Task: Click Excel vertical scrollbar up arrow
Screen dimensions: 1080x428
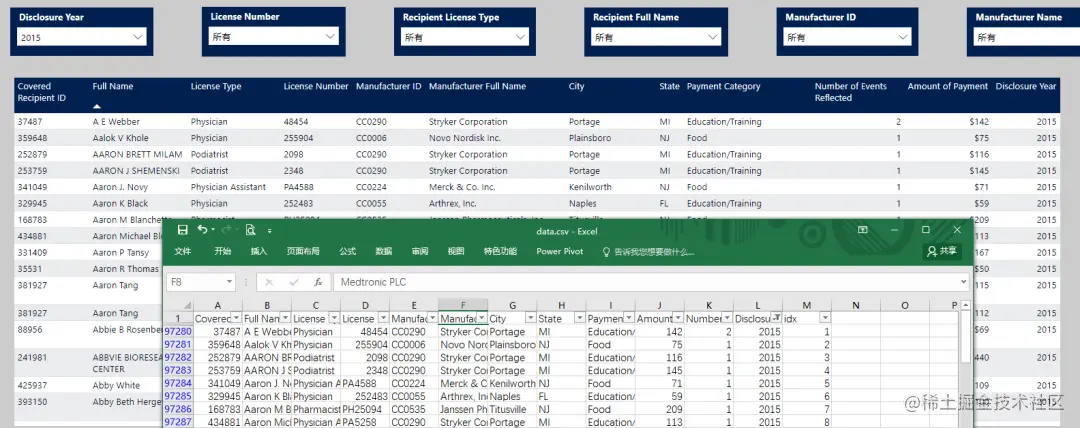Action: (x=965, y=305)
